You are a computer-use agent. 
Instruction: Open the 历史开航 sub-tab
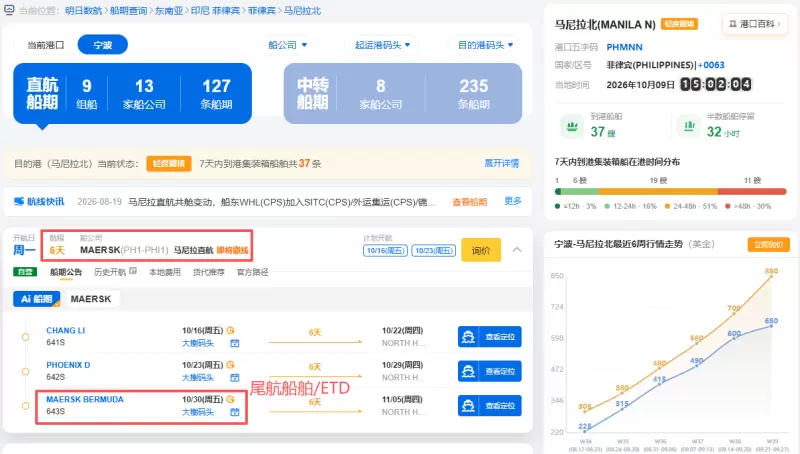110,272
